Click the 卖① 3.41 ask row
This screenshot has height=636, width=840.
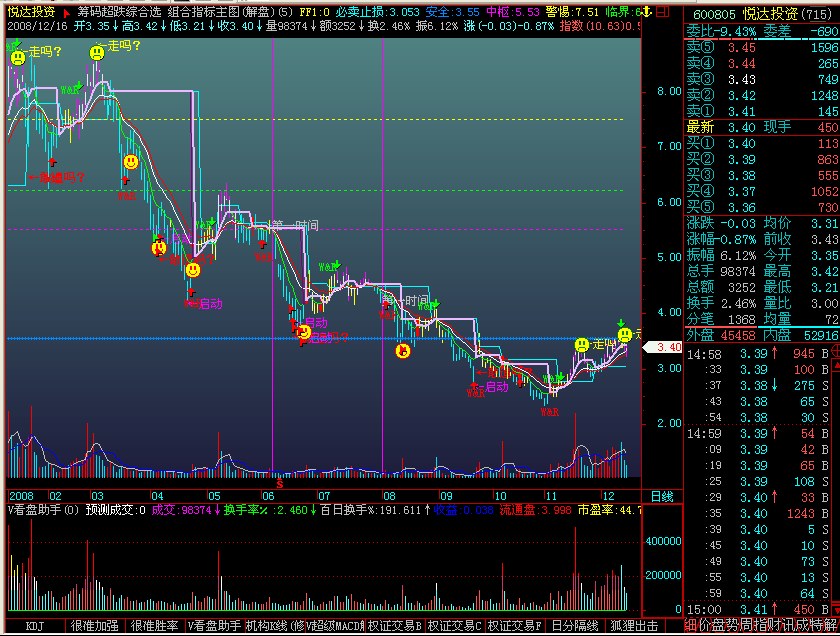click(762, 111)
